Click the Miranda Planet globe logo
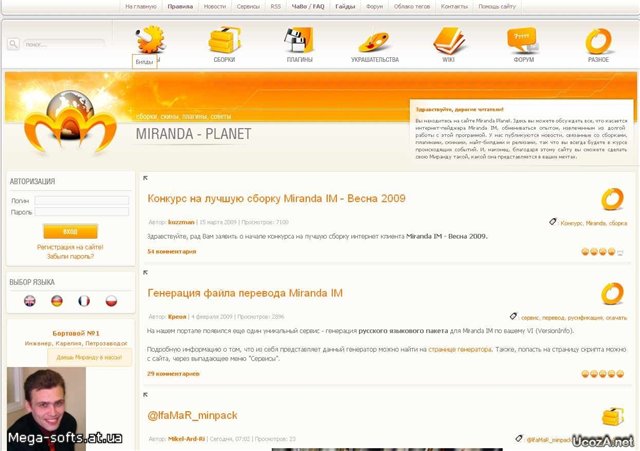The height and width of the screenshot is (451, 640). point(70,122)
